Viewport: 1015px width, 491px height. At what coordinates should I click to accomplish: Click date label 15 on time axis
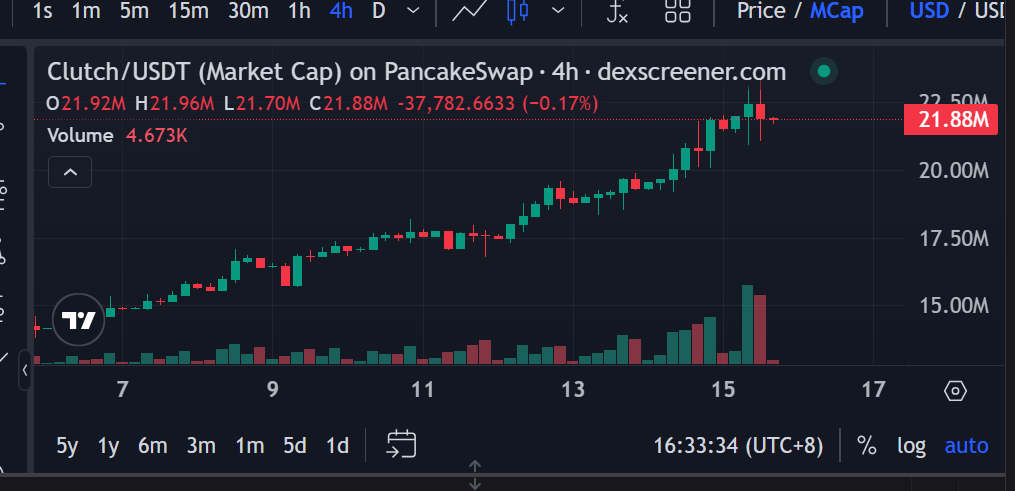[x=723, y=390]
